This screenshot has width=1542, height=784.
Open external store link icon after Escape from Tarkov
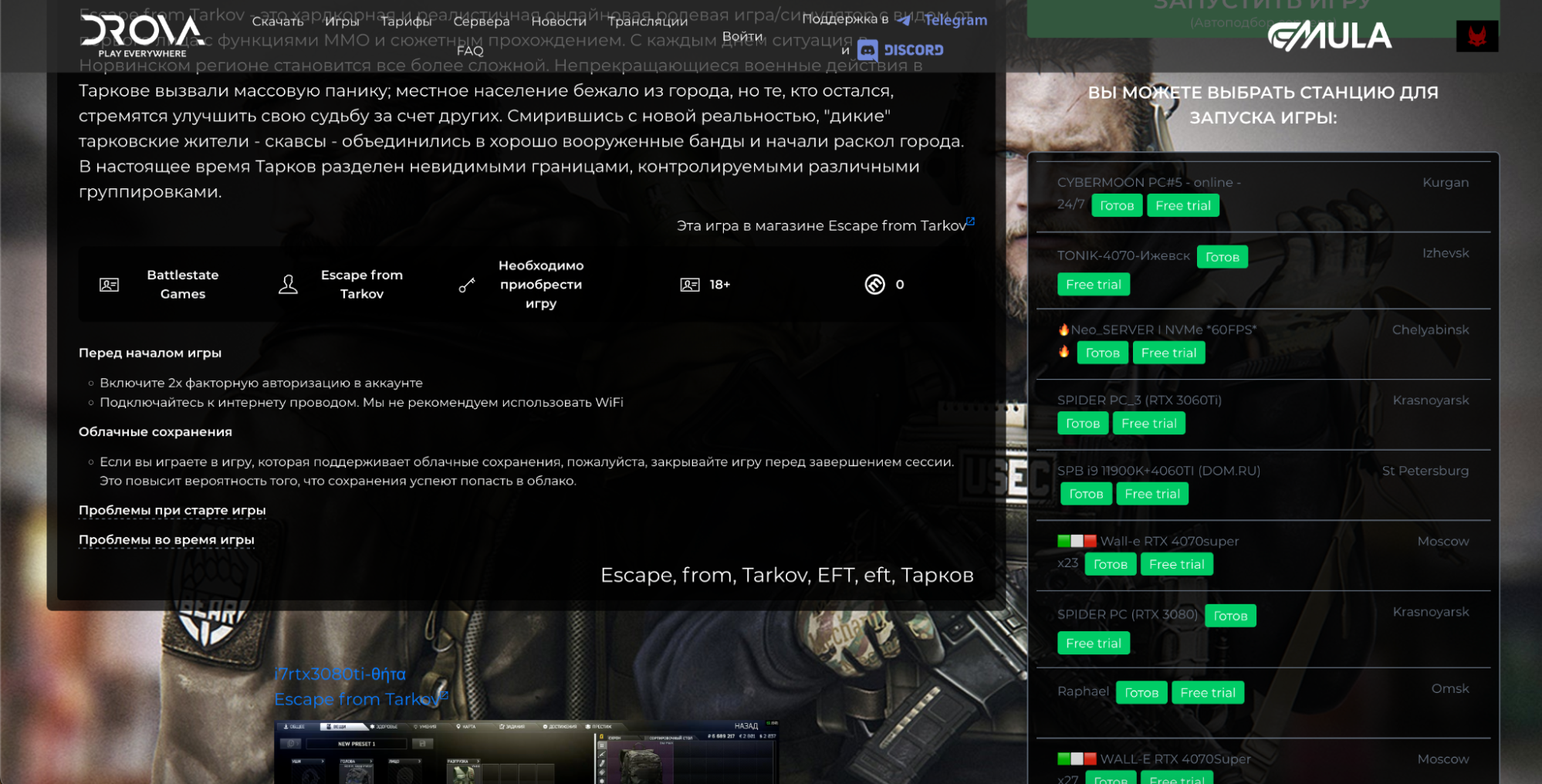pyautogui.click(x=970, y=221)
